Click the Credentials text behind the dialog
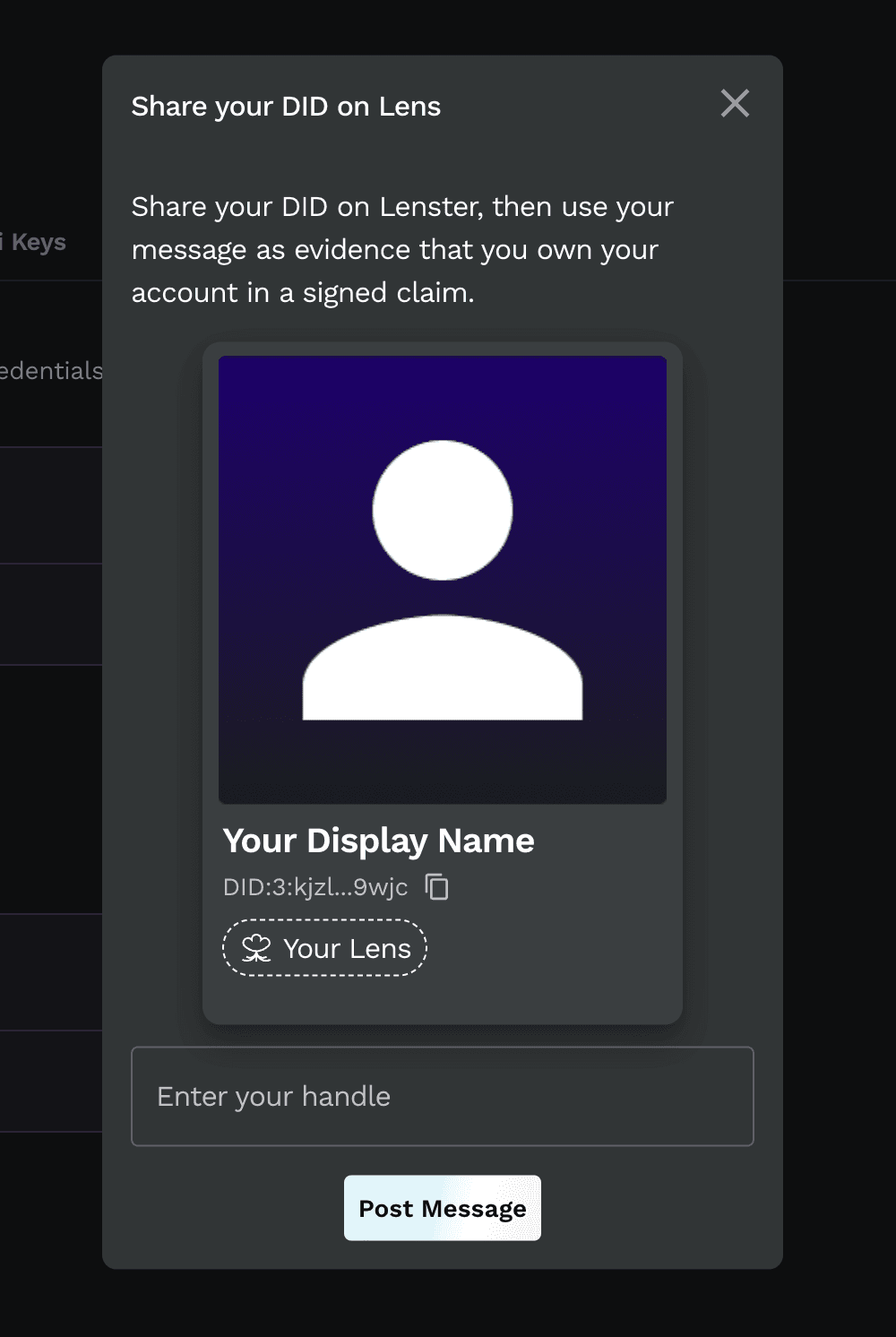This screenshot has width=896, height=1337. [x=51, y=370]
